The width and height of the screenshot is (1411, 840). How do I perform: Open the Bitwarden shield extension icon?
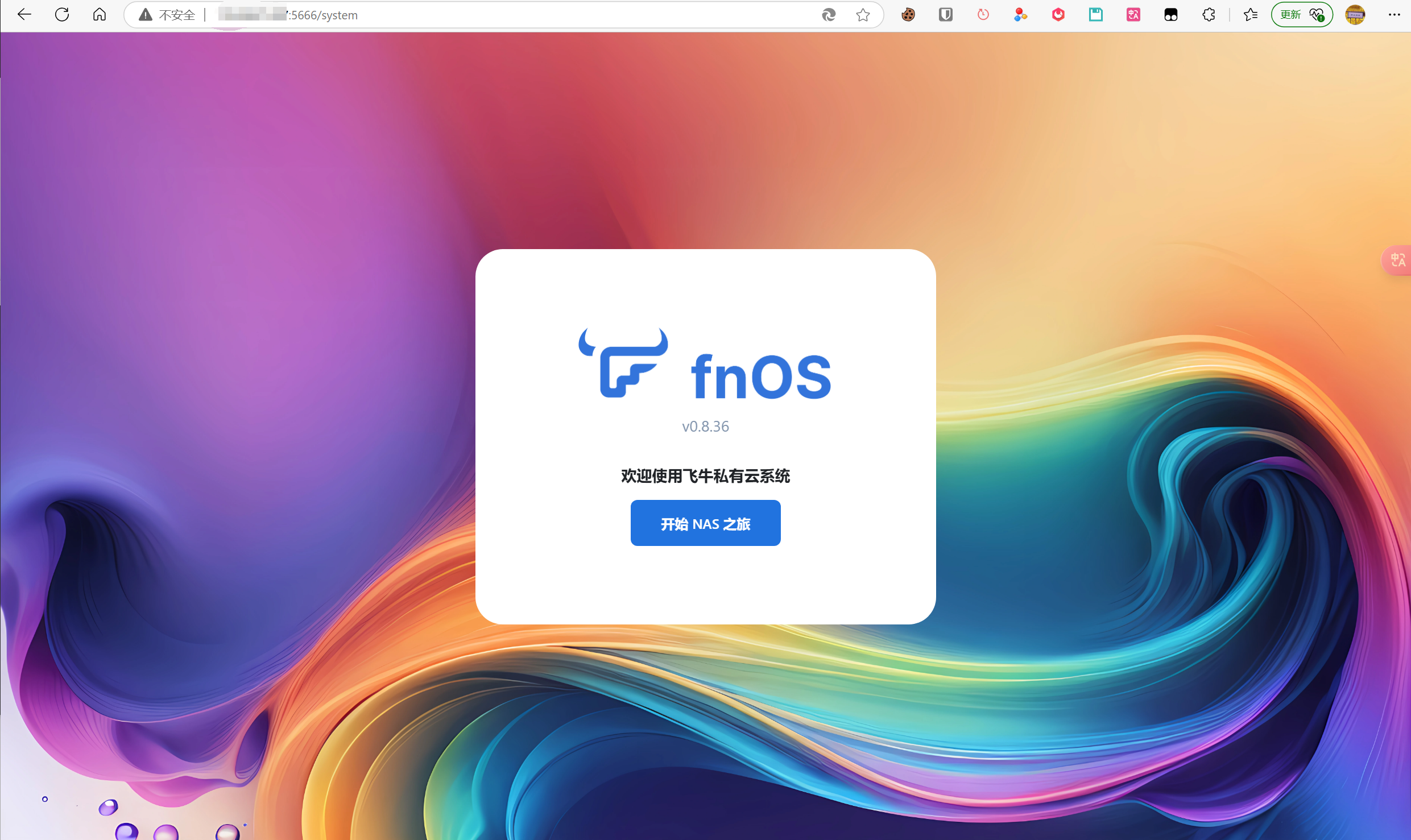coord(946,15)
